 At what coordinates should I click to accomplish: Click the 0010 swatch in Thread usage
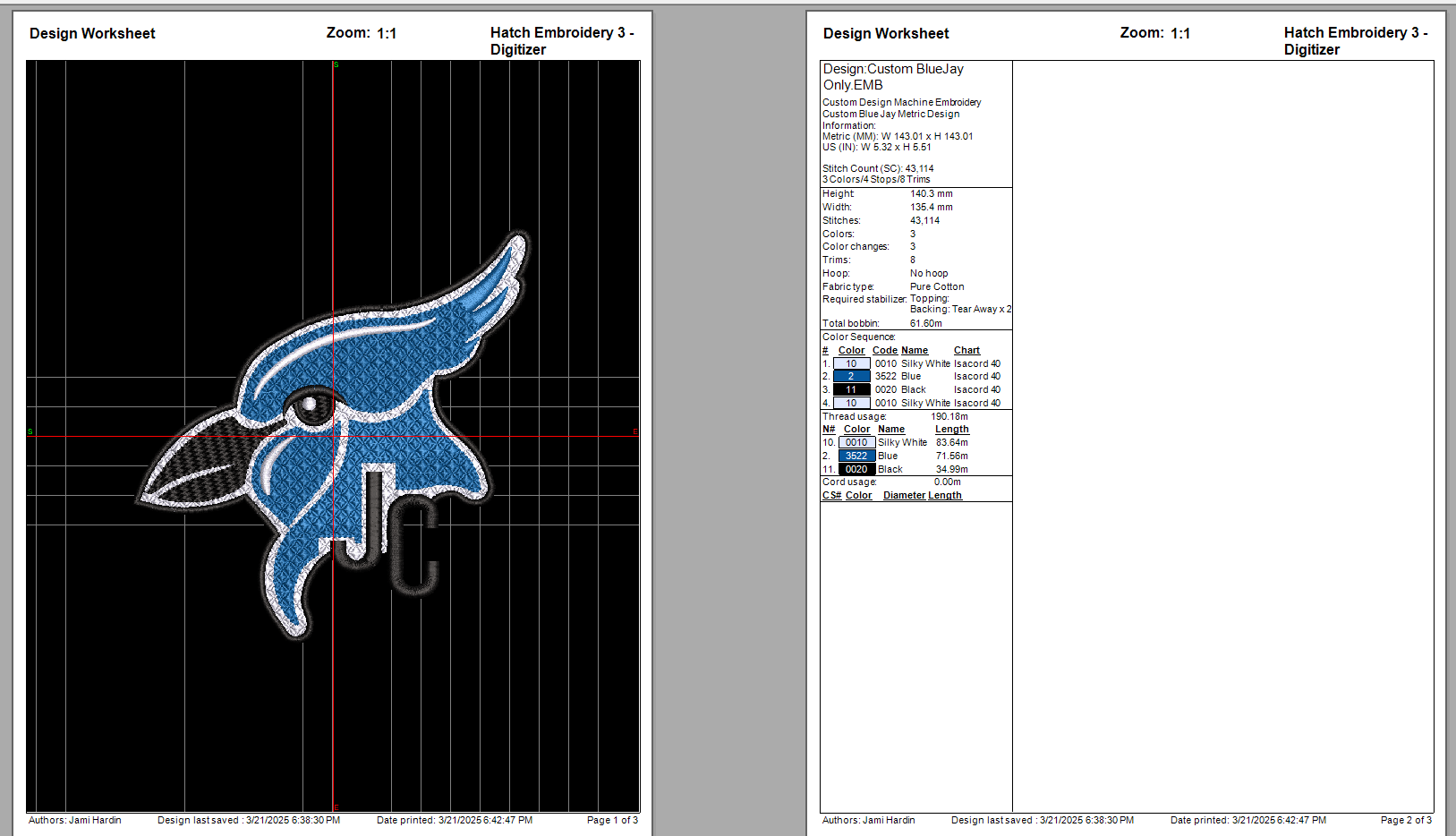pyautogui.click(x=856, y=442)
